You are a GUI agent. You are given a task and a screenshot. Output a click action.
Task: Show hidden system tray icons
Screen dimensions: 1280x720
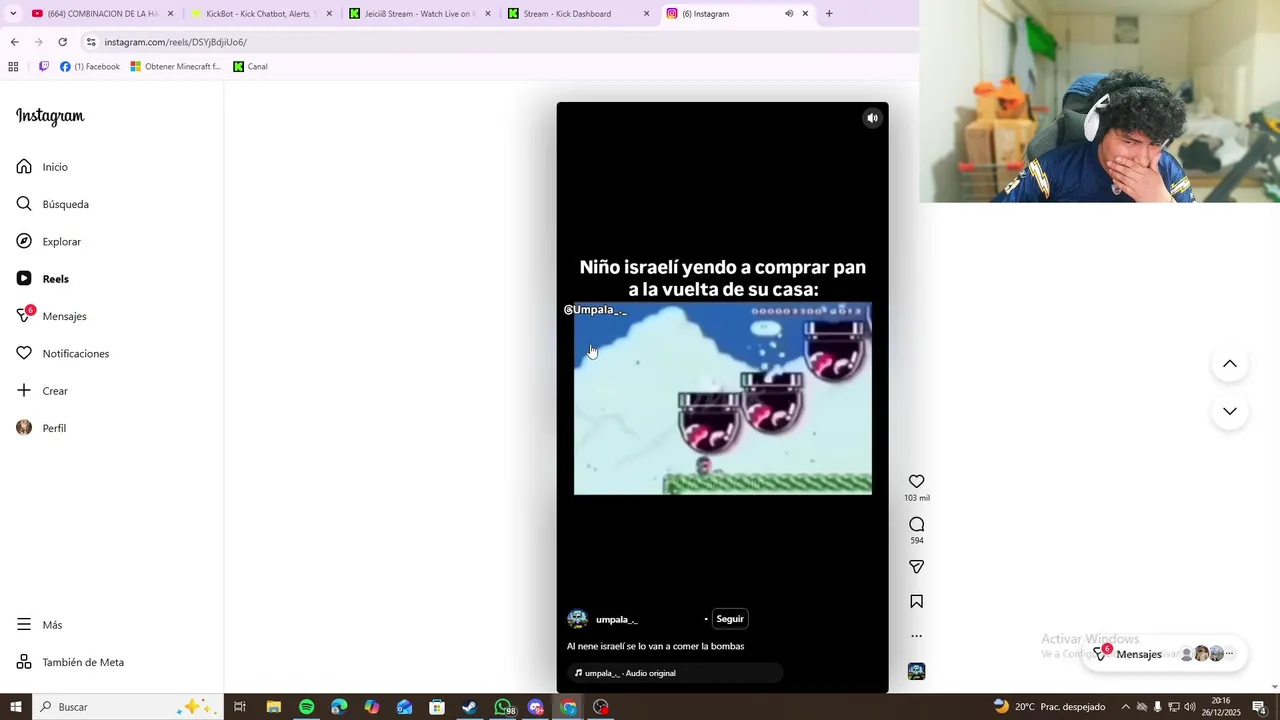pyautogui.click(x=1125, y=707)
